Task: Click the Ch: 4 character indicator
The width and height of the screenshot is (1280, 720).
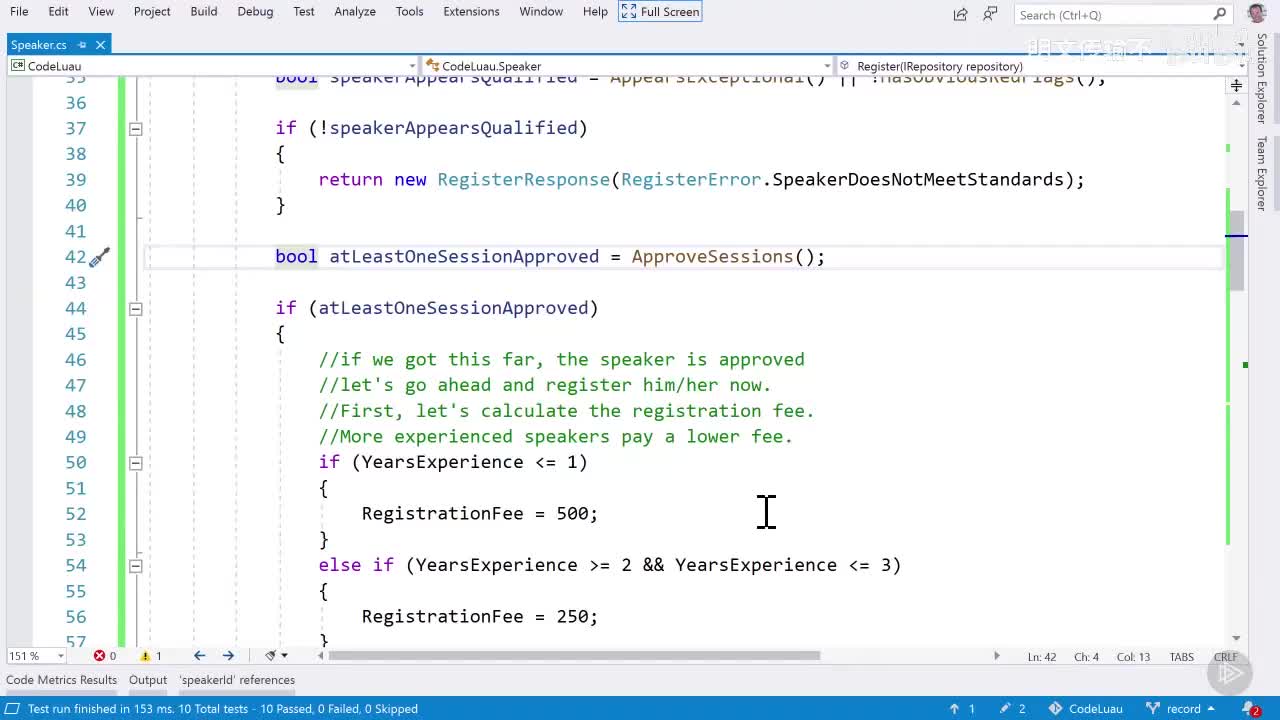Action: pos(1086,657)
